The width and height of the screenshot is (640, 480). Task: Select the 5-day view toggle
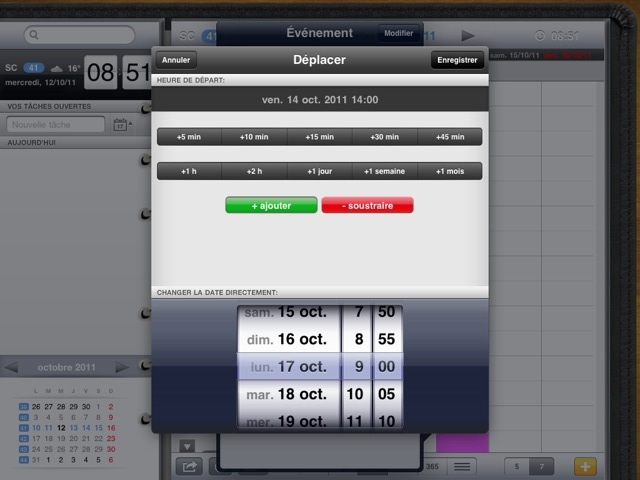tap(517, 466)
